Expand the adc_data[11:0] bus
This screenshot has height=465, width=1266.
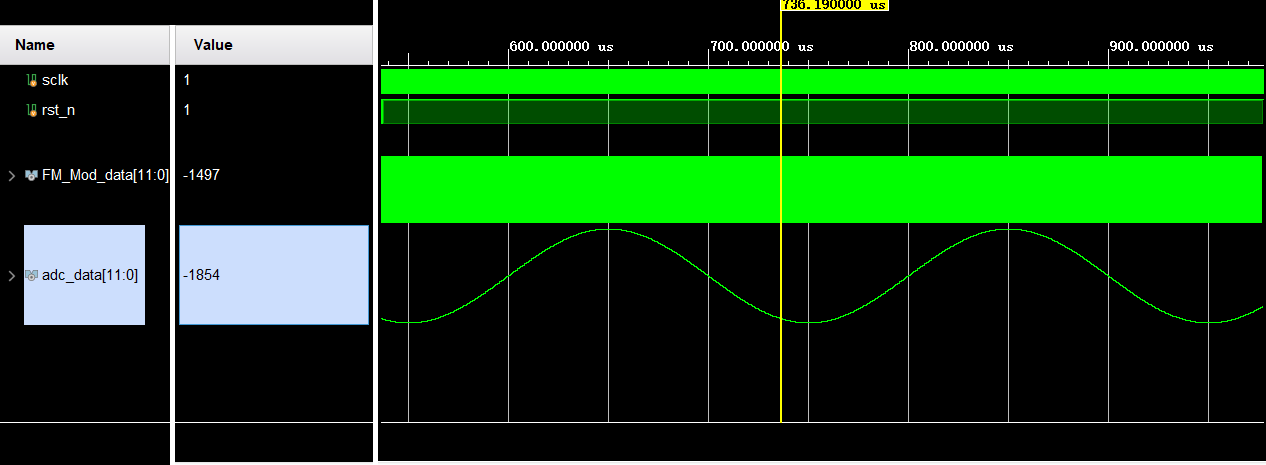pos(12,275)
